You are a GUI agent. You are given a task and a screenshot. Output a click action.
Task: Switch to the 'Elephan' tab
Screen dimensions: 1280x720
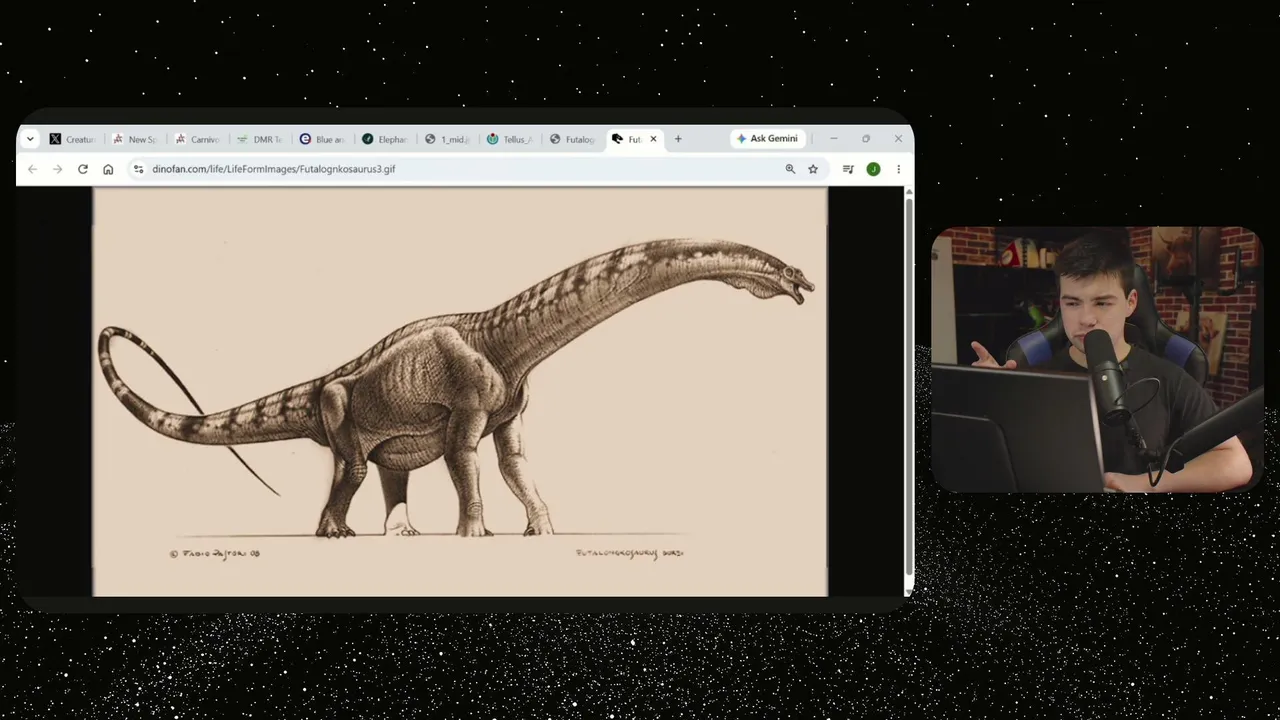click(385, 139)
